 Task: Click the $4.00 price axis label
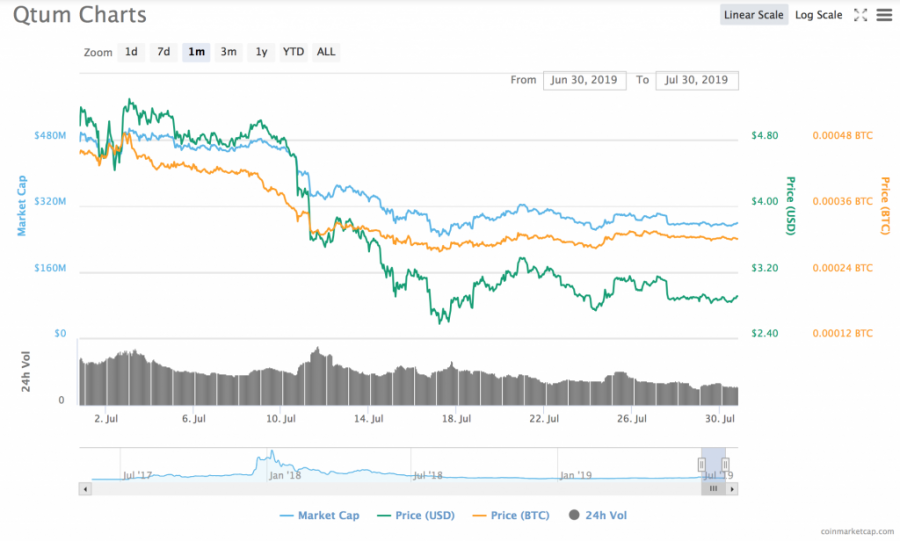click(765, 201)
